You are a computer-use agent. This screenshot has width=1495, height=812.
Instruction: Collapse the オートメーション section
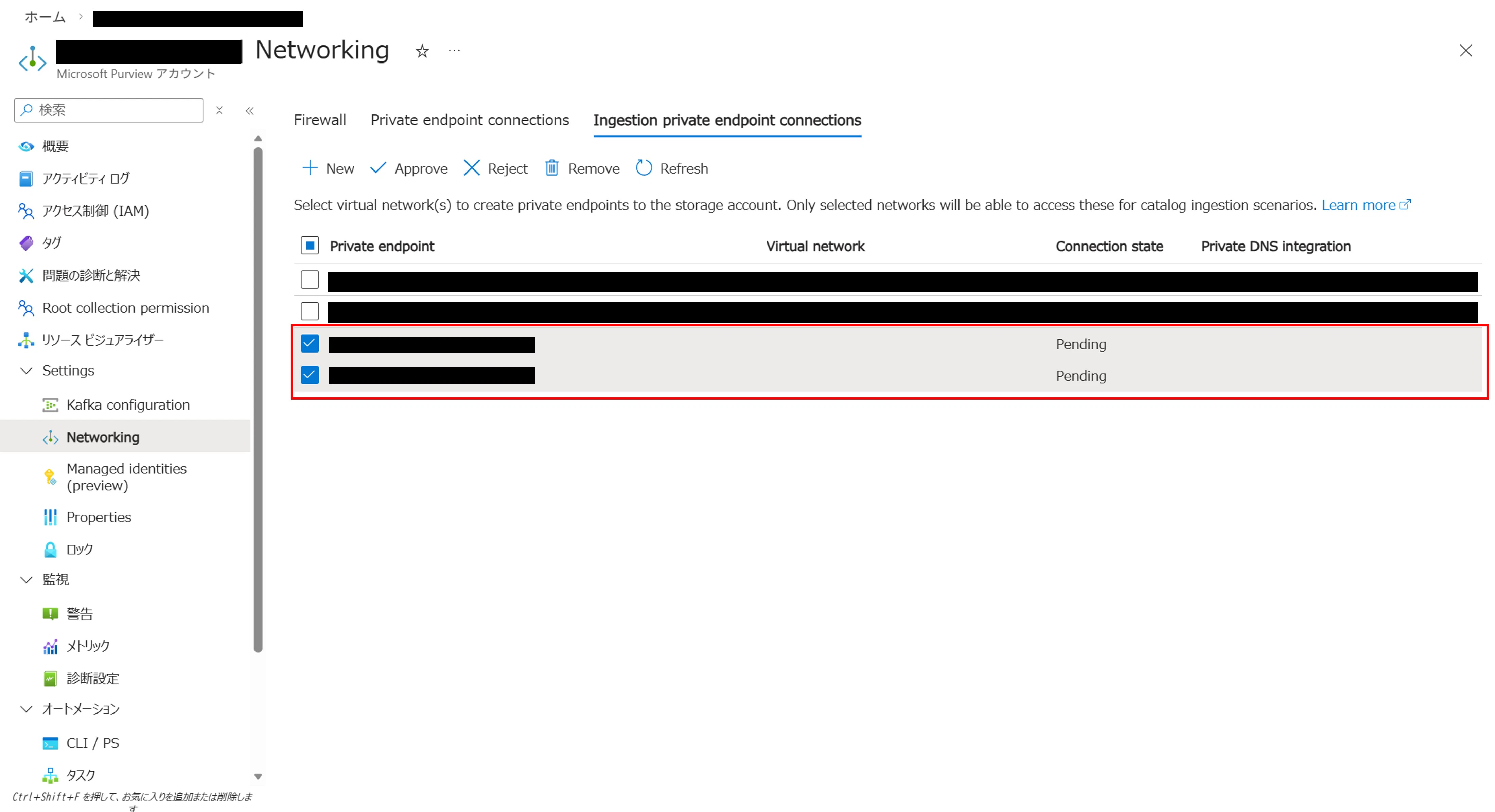click(26, 709)
